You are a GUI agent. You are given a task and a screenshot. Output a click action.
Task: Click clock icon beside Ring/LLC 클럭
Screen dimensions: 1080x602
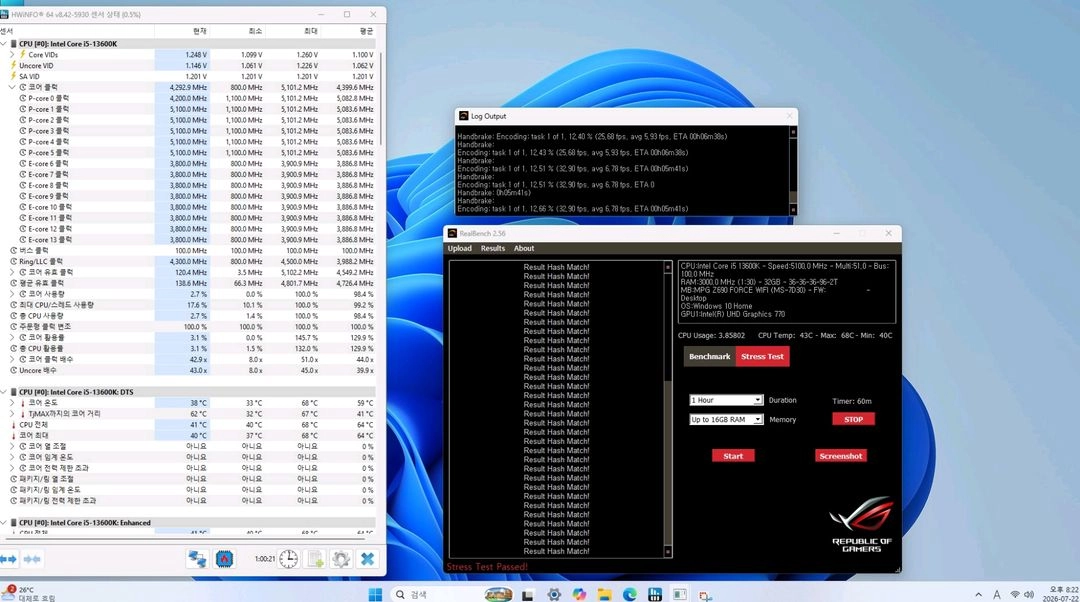click(x=13, y=262)
